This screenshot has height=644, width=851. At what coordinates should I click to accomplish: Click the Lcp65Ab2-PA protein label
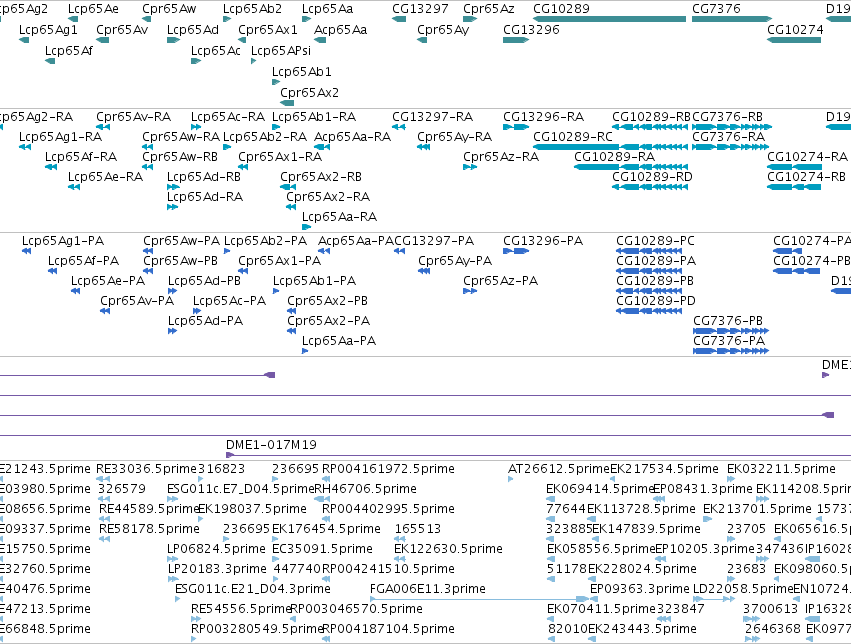(x=265, y=241)
